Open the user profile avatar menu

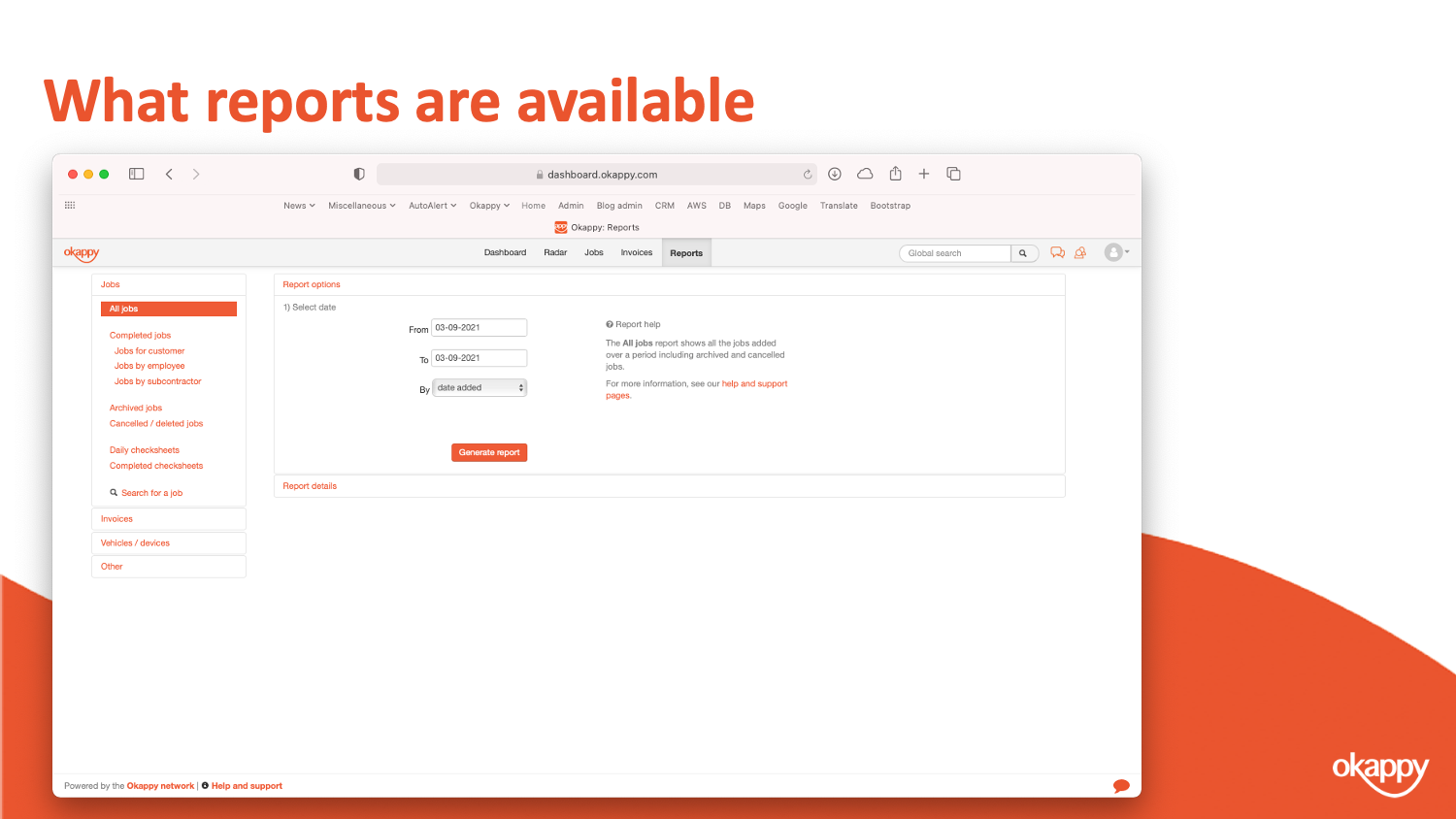click(x=1116, y=252)
